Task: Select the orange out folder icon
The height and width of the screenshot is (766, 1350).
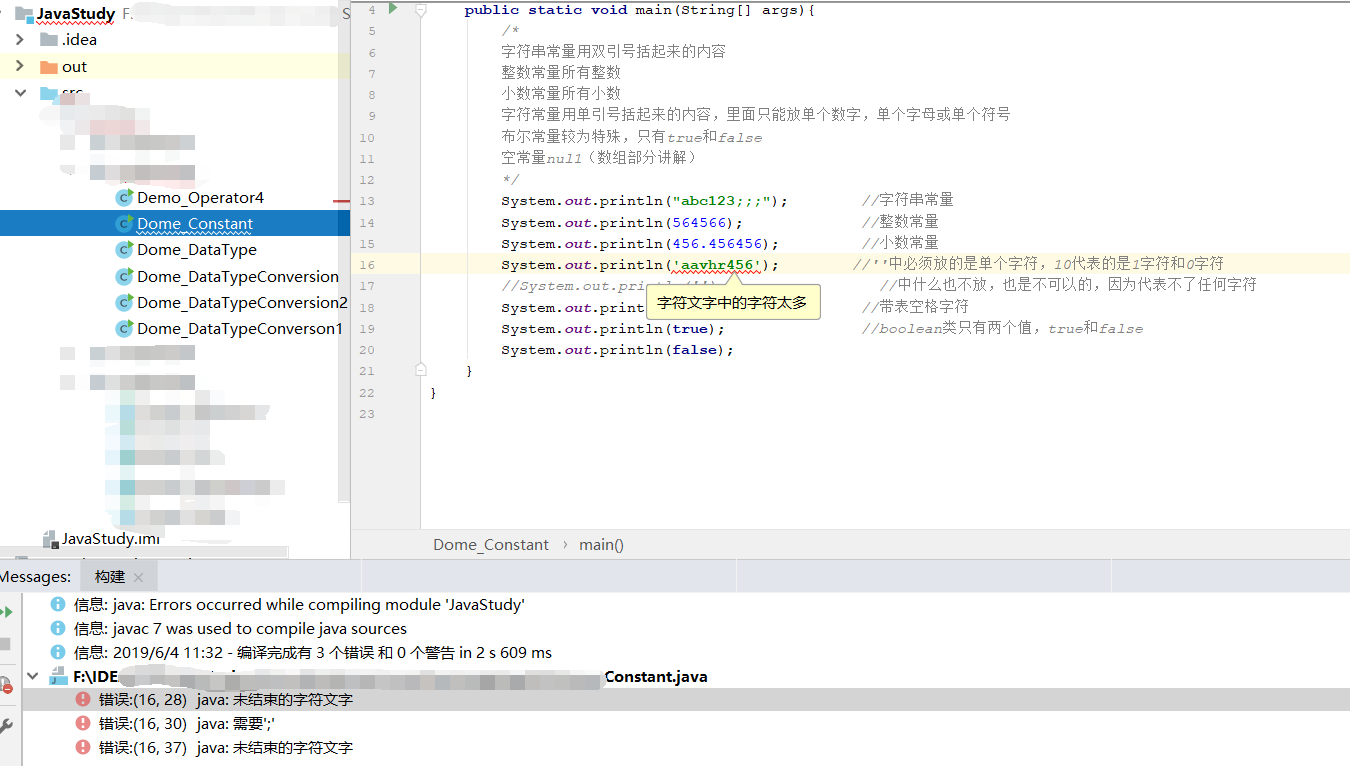Action: [x=48, y=67]
